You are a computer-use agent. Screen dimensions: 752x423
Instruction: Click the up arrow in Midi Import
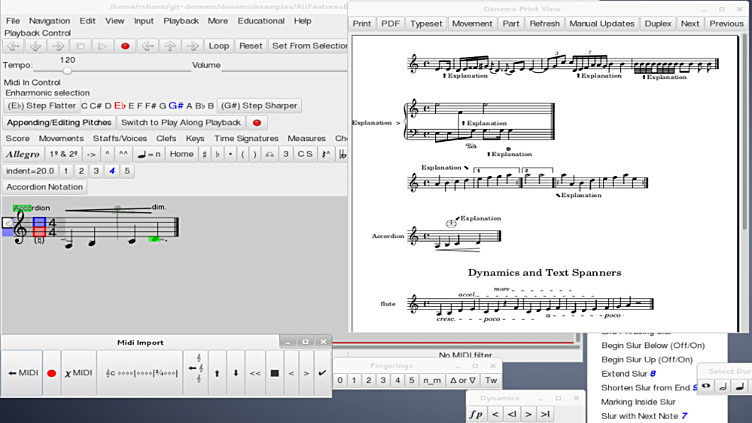click(x=217, y=373)
